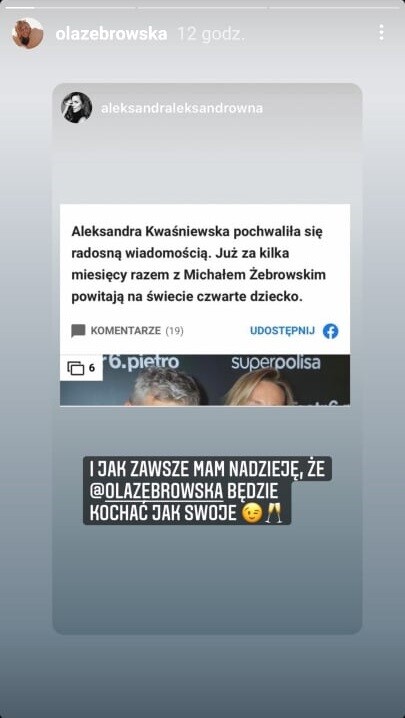Tap the olazebrowska profile avatar

(28, 33)
